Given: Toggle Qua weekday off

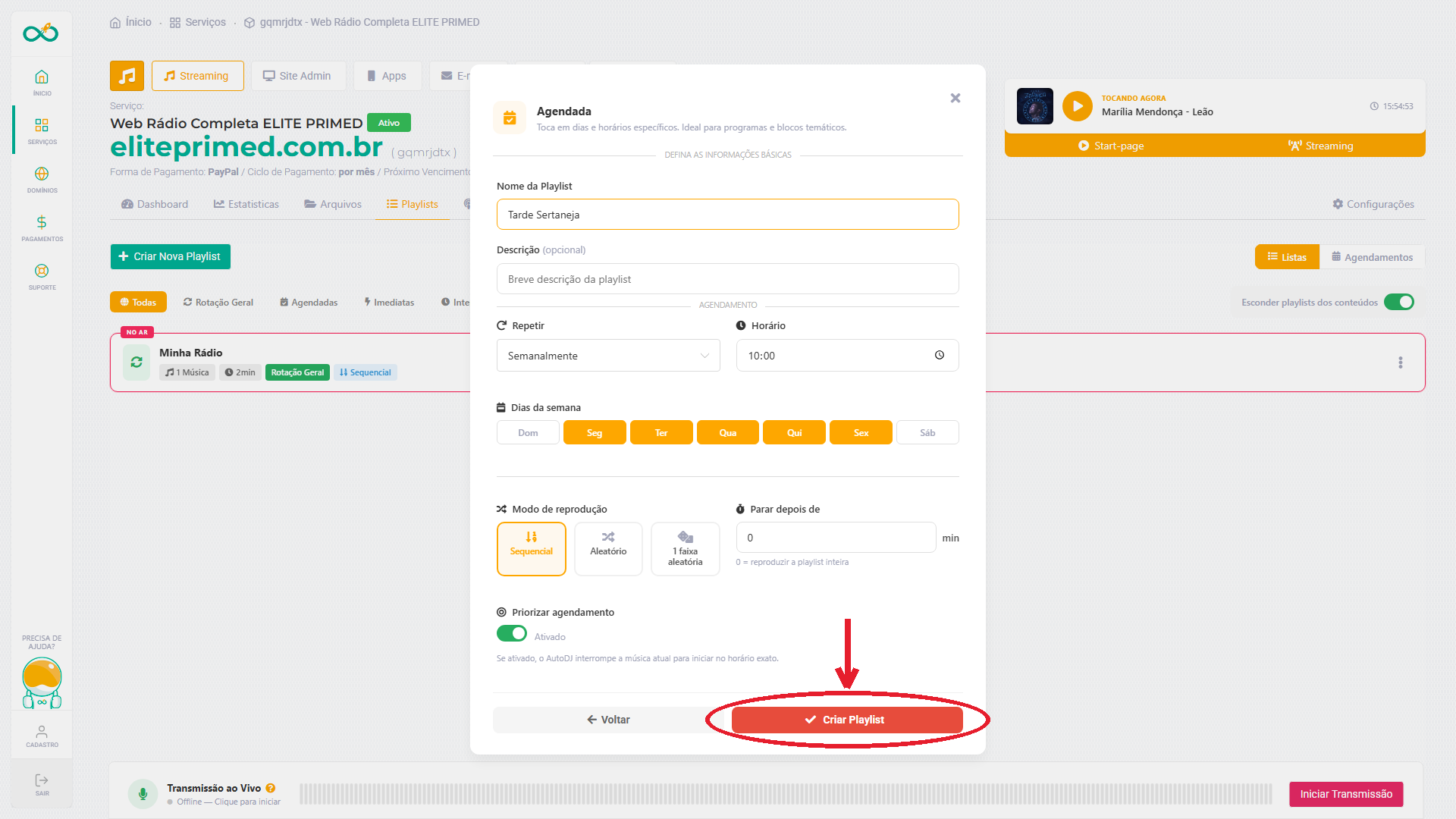Looking at the screenshot, I should coord(727,432).
